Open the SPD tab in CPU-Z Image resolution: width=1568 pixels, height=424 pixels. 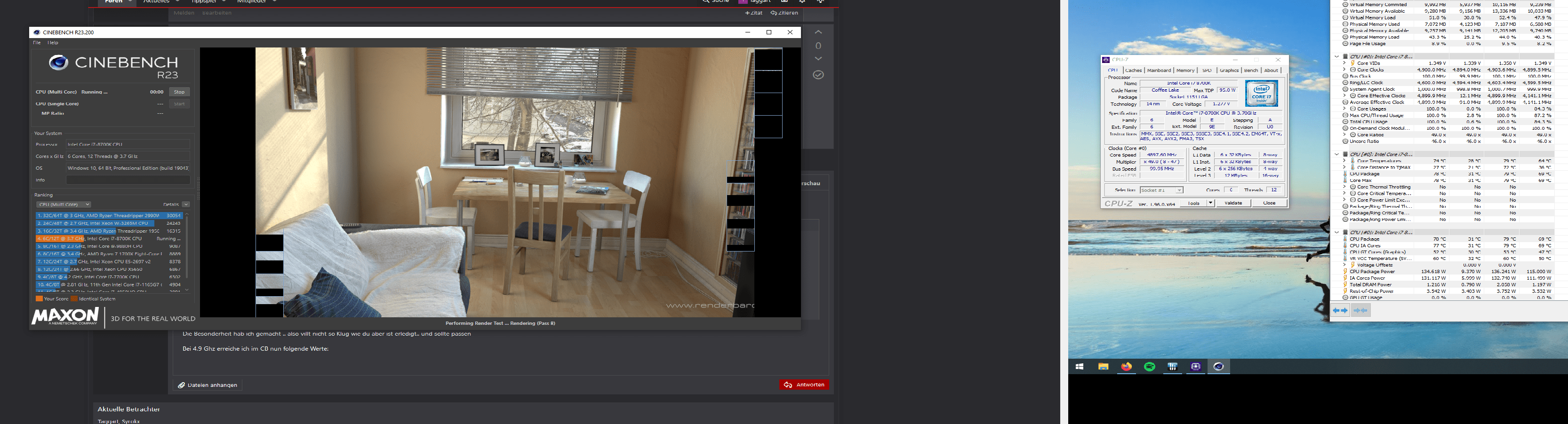(x=1207, y=71)
